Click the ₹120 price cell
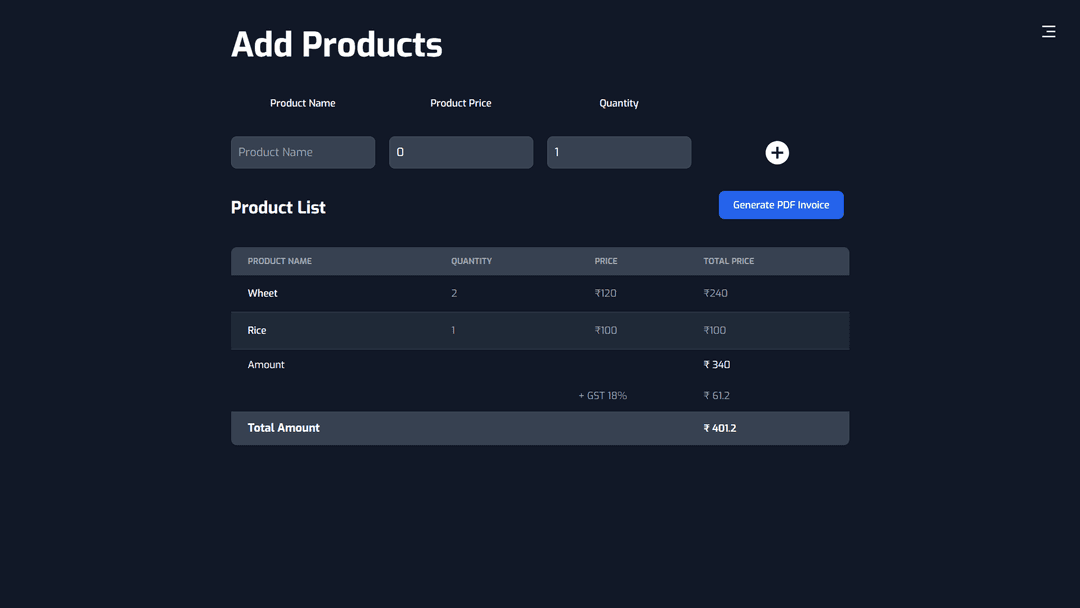This screenshot has width=1080, height=608. 606,293
